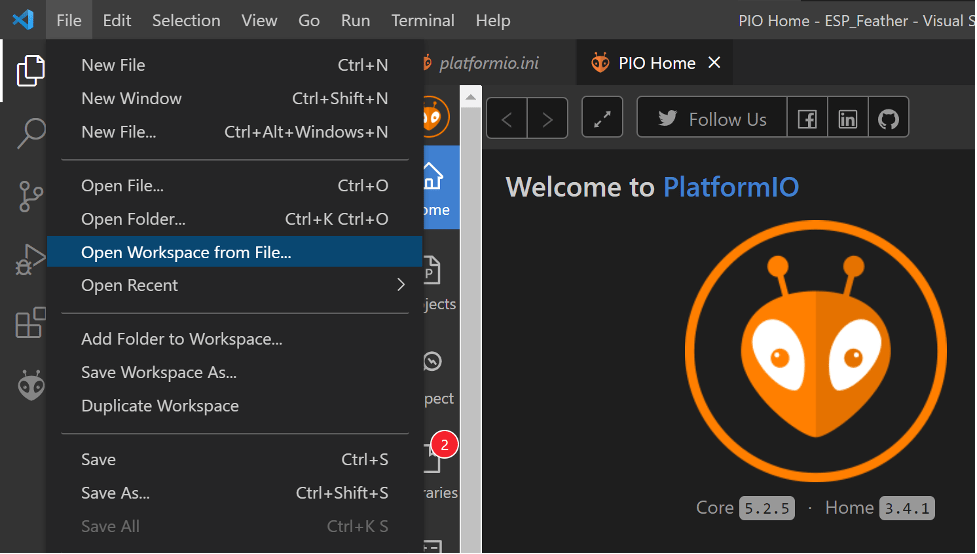This screenshot has height=554, width=977.
Task: Toggle the expand fullscreen arrows icon
Action: point(602,120)
